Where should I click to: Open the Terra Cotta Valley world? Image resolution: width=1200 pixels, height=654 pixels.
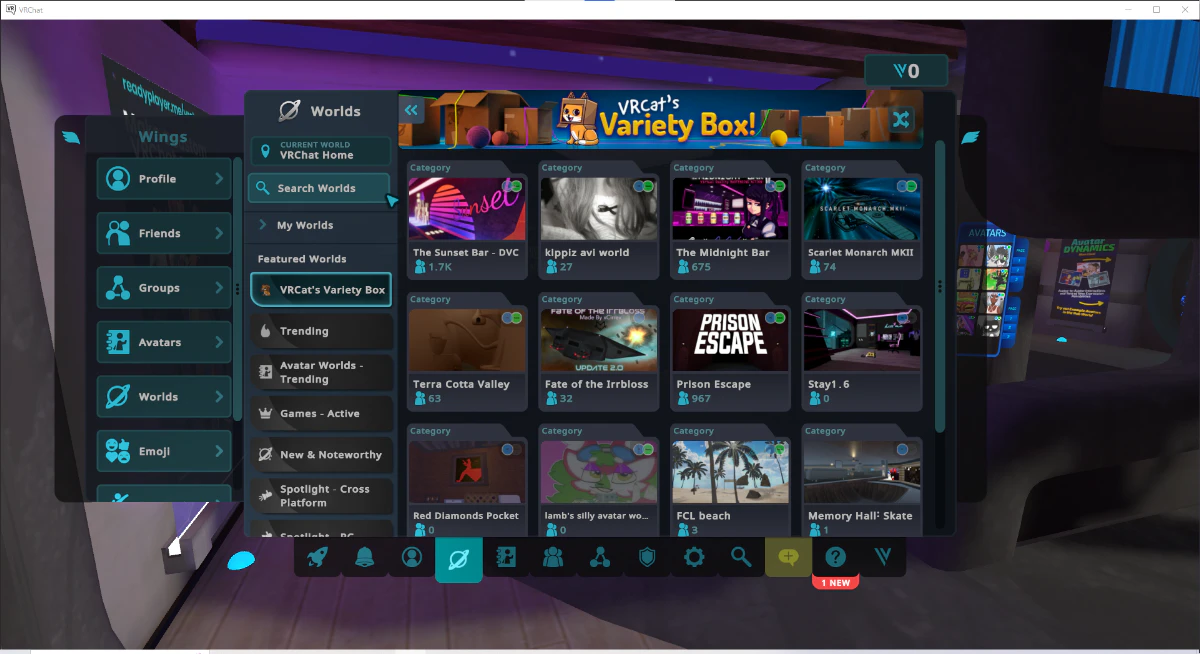coord(467,351)
